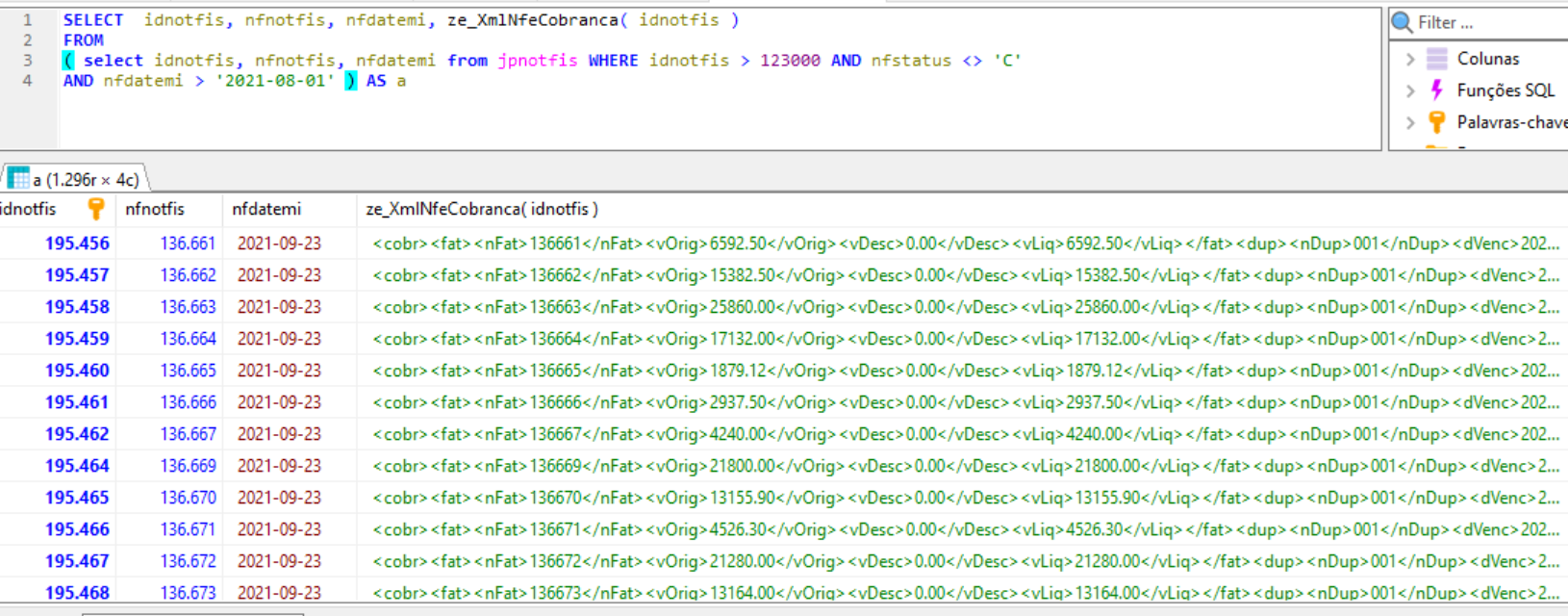Screen dimensions: 1568x616
Task: Click the primary key icon in idnotfis header
Action: (95, 209)
